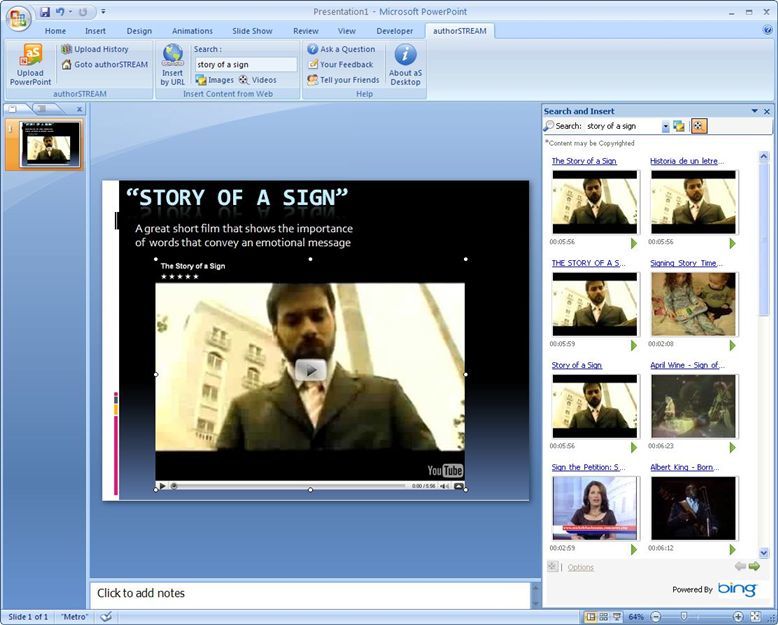The width and height of the screenshot is (778, 625).
Task: Click the Upload PowerPoint icon
Action: coord(30,56)
